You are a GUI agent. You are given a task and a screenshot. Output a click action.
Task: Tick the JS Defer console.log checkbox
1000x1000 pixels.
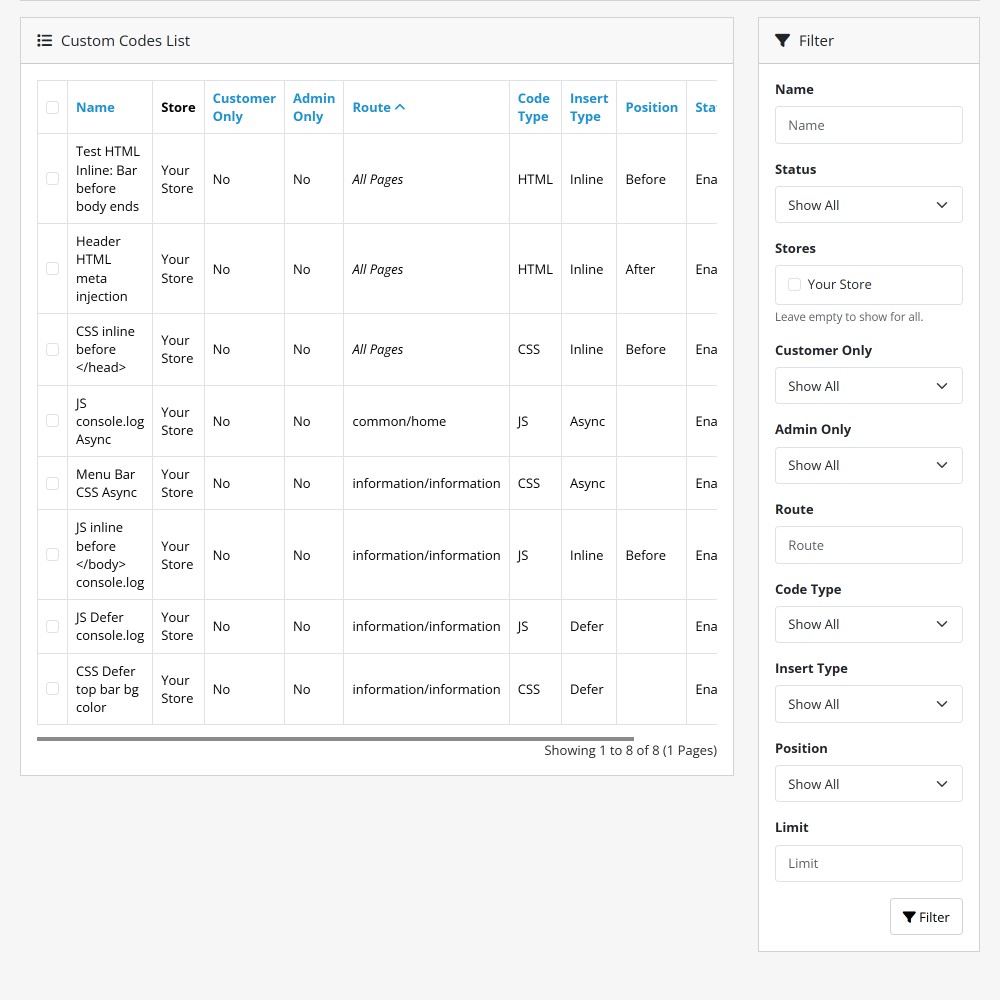click(52, 626)
